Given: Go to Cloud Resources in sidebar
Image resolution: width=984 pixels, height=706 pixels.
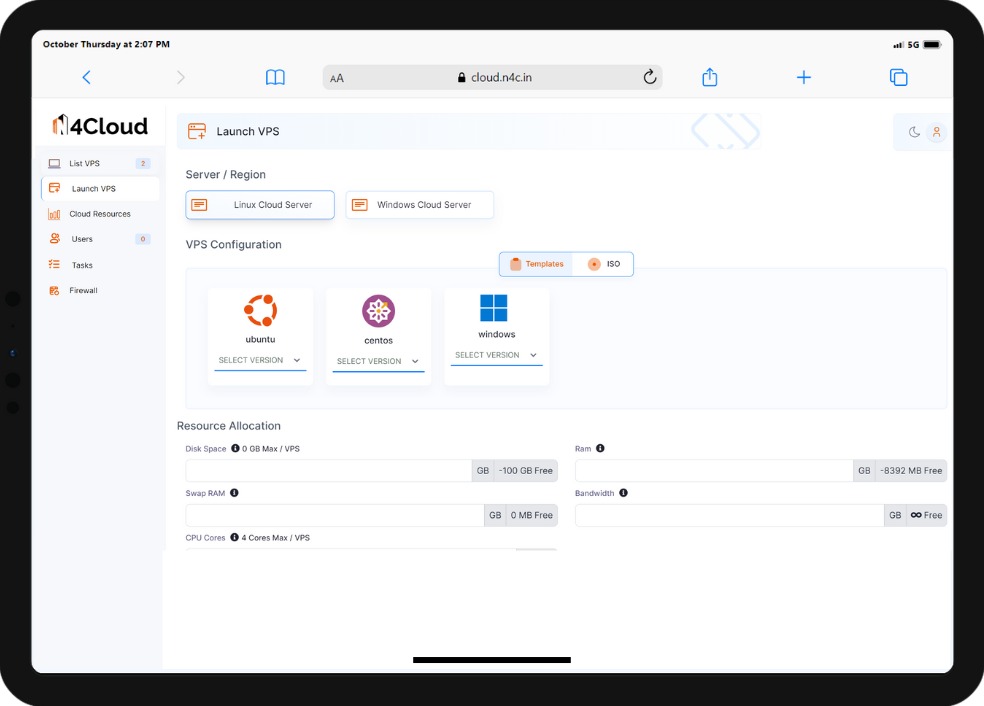Looking at the screenshot, I should pyautogui.click(x=99, y=214).
